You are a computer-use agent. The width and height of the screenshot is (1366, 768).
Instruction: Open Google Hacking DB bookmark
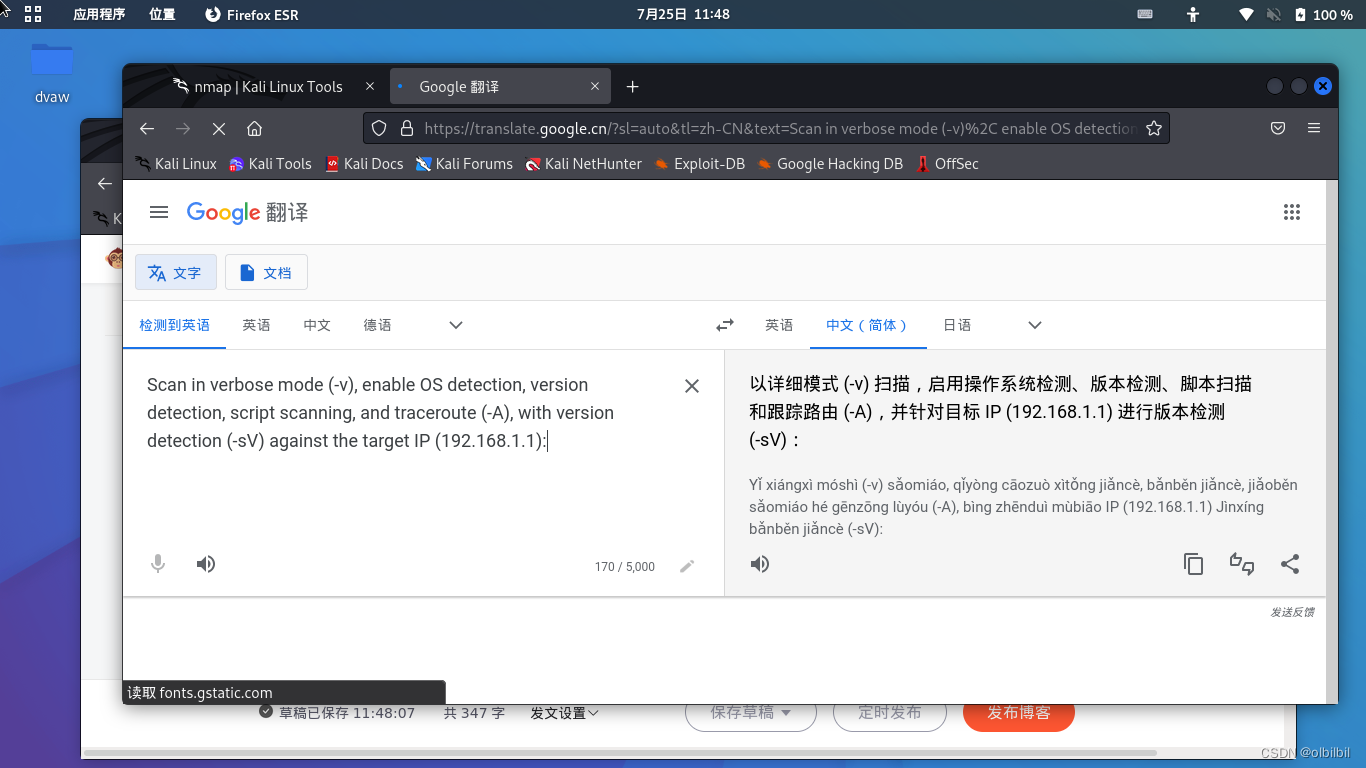click(x=830, y=164)
